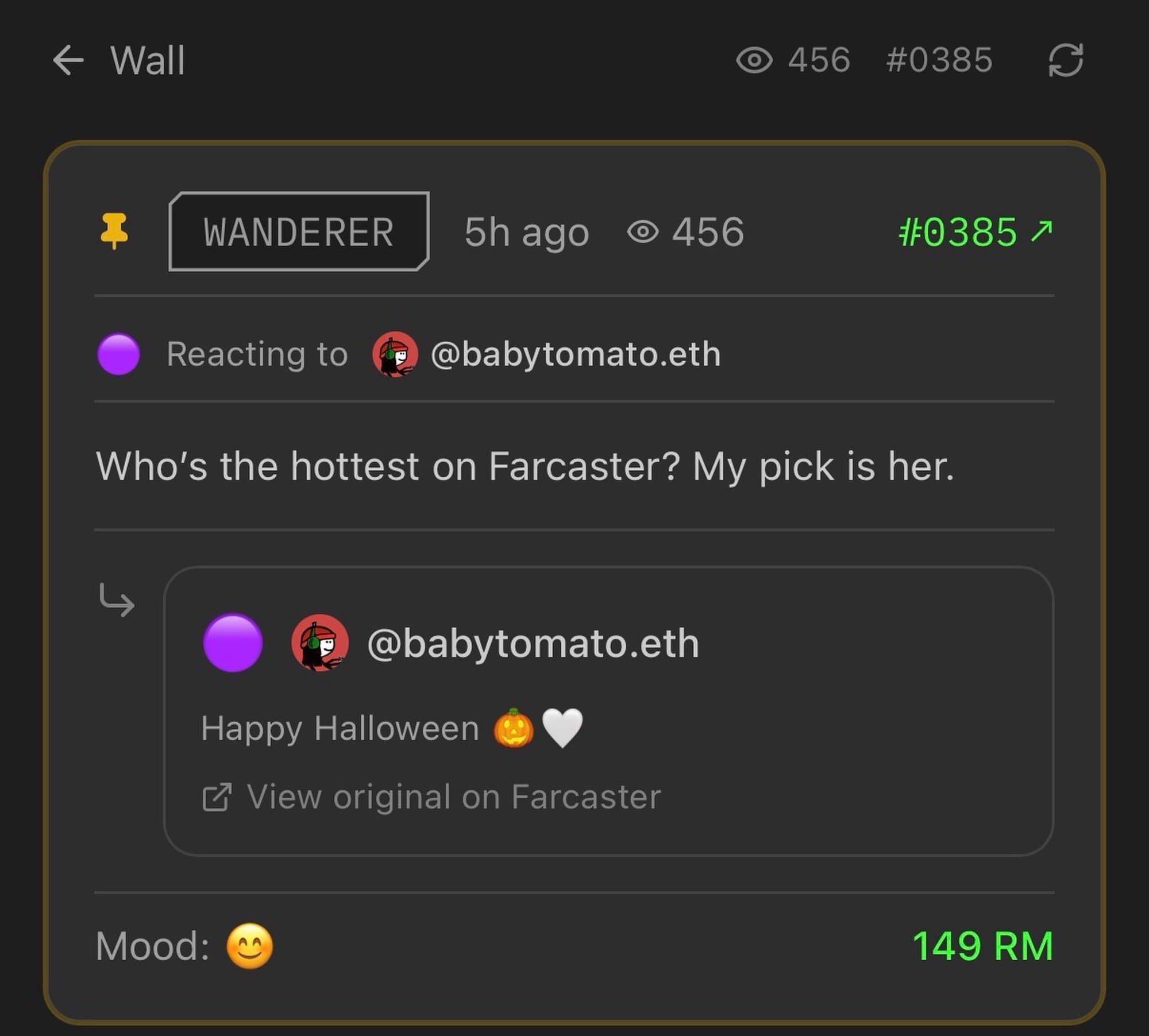
Task: Click the purple status dot next to Reacting to
Action: (118, 354)
